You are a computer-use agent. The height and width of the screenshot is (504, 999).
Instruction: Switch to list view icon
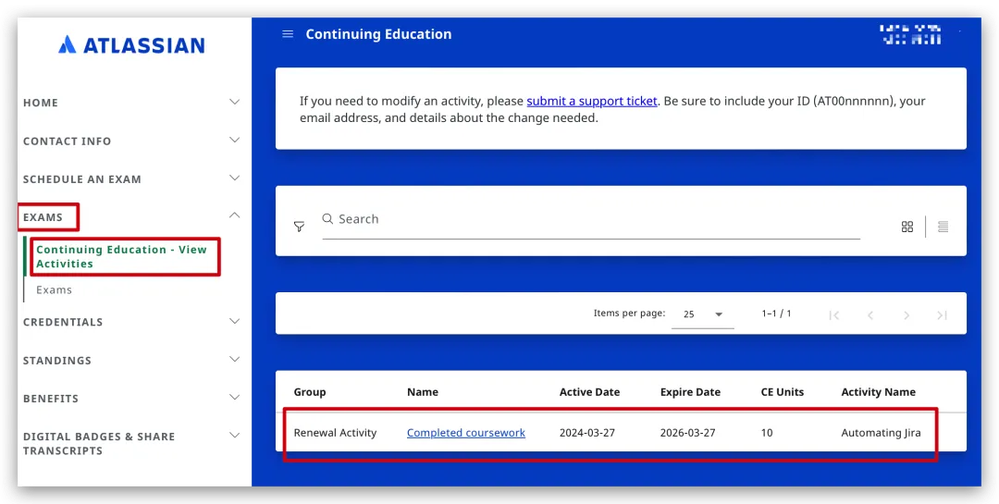pyautogui.click(x=943, y=226)
